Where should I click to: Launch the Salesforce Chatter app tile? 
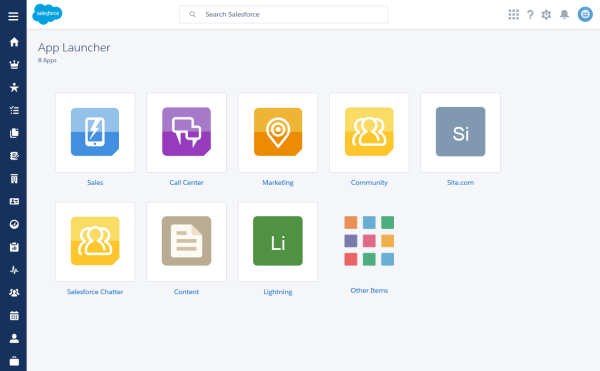point(95,242)
